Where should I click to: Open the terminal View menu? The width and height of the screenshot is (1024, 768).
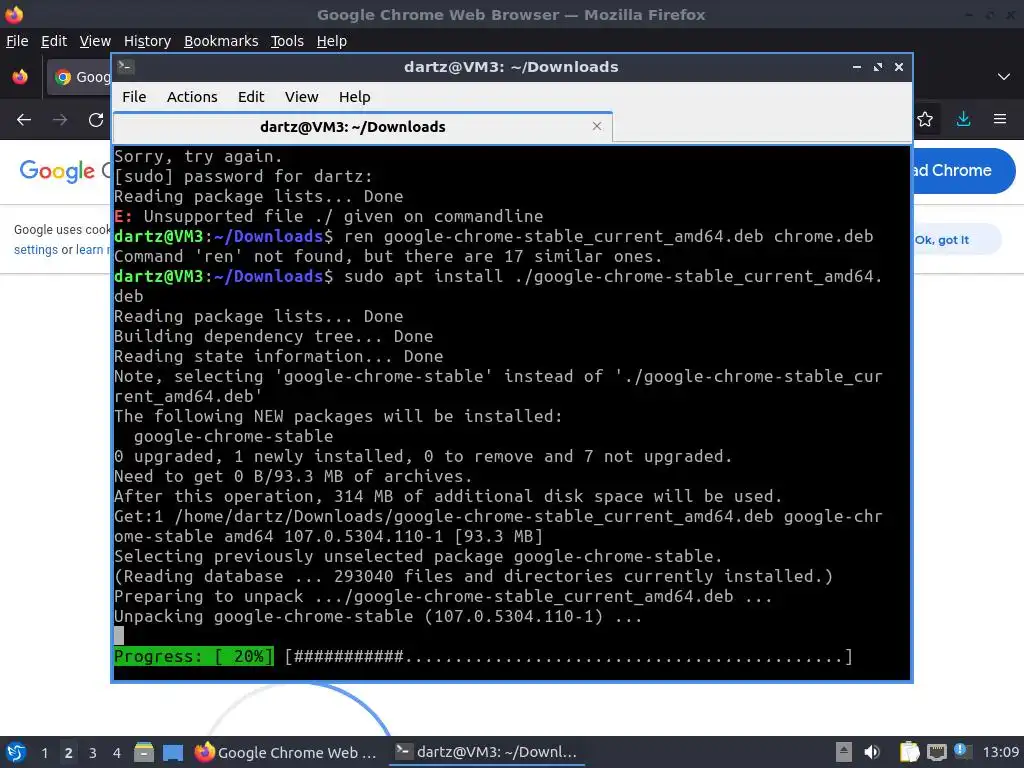coord(301,97)
